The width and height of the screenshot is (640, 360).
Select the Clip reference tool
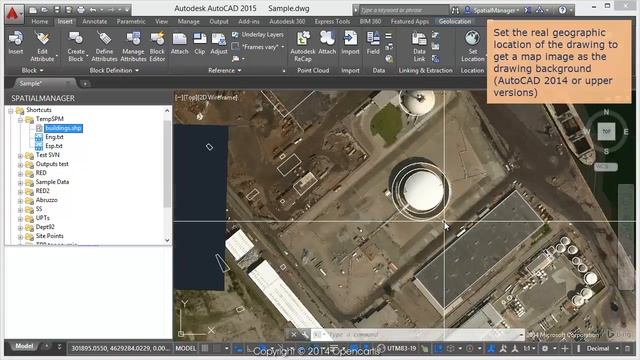pos(200,42)
